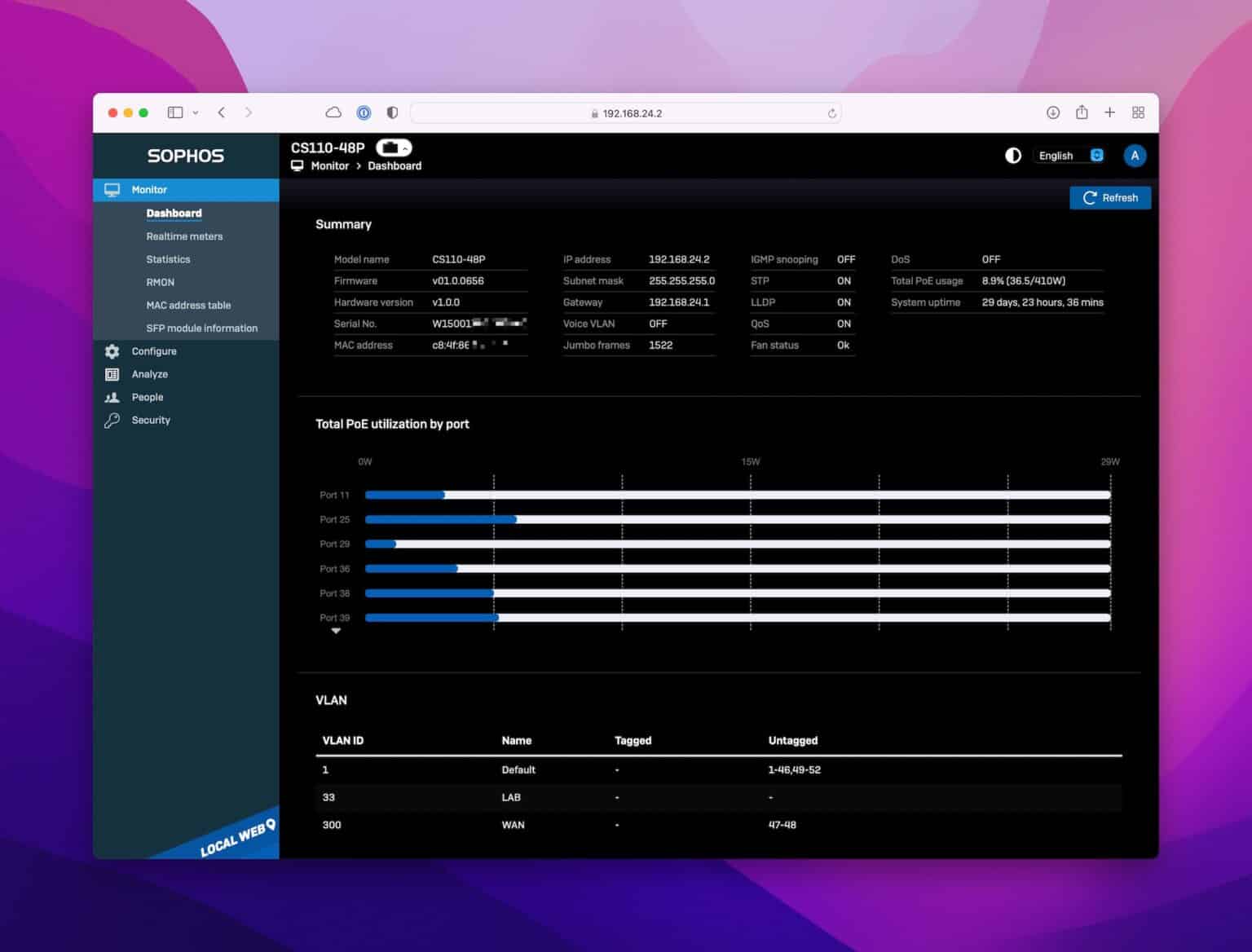The width and height of the screenshot is (1252, 952).
Task: Click the People sidebar icon
Action: (112, 397)
